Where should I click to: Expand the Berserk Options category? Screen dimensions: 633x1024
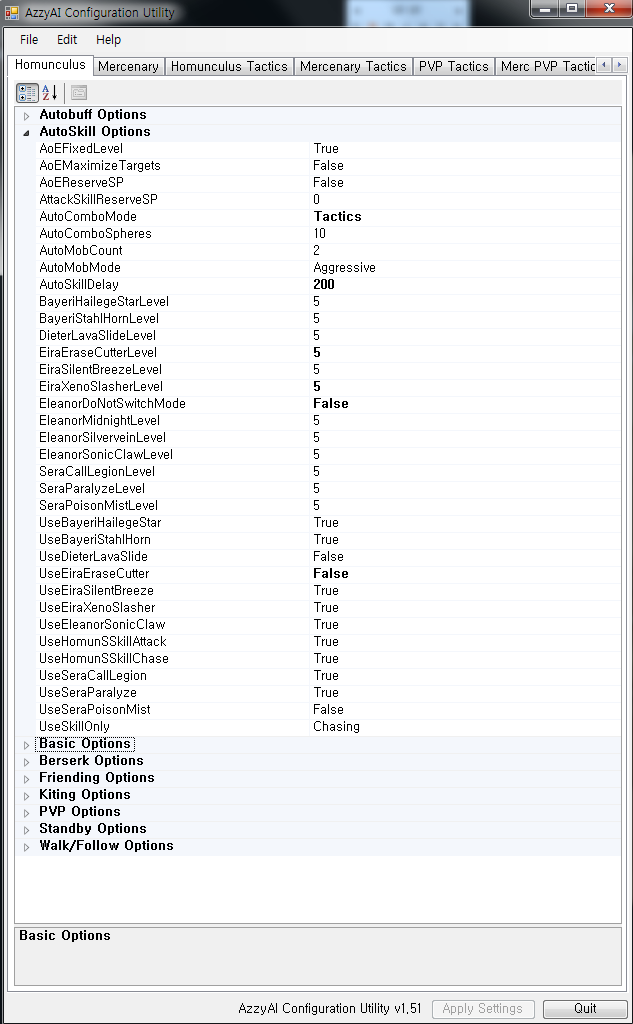coord(27,761)
